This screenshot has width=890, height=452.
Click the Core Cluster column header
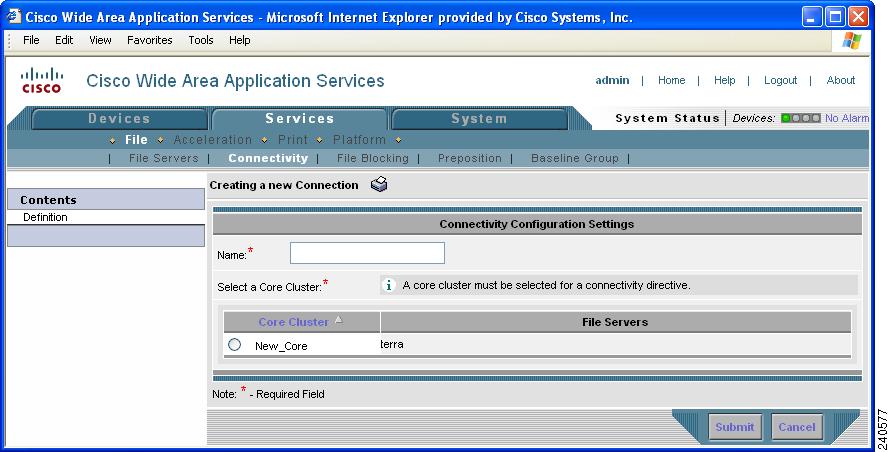tap(293, 322)
